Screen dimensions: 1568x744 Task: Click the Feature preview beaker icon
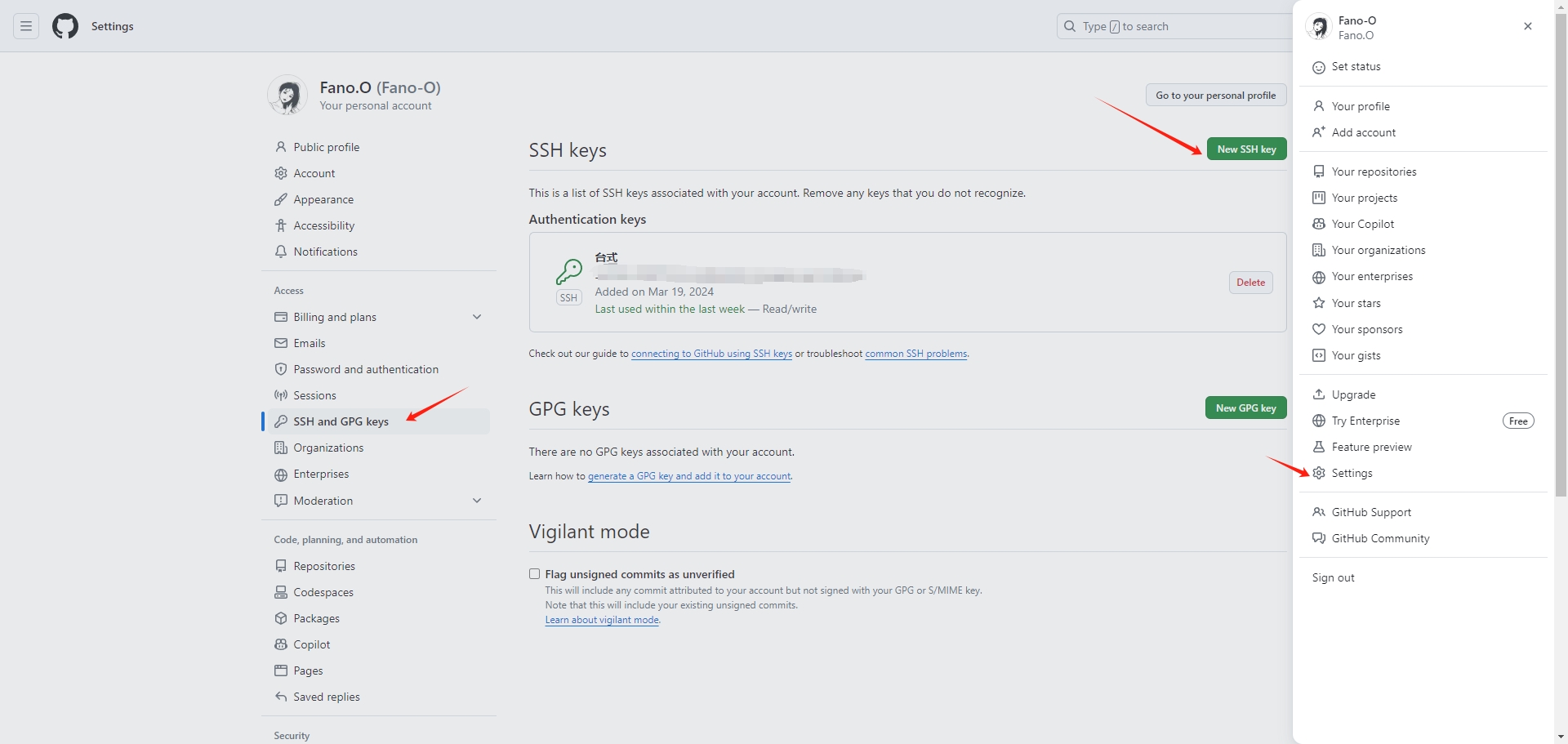tap(1319, 447)
